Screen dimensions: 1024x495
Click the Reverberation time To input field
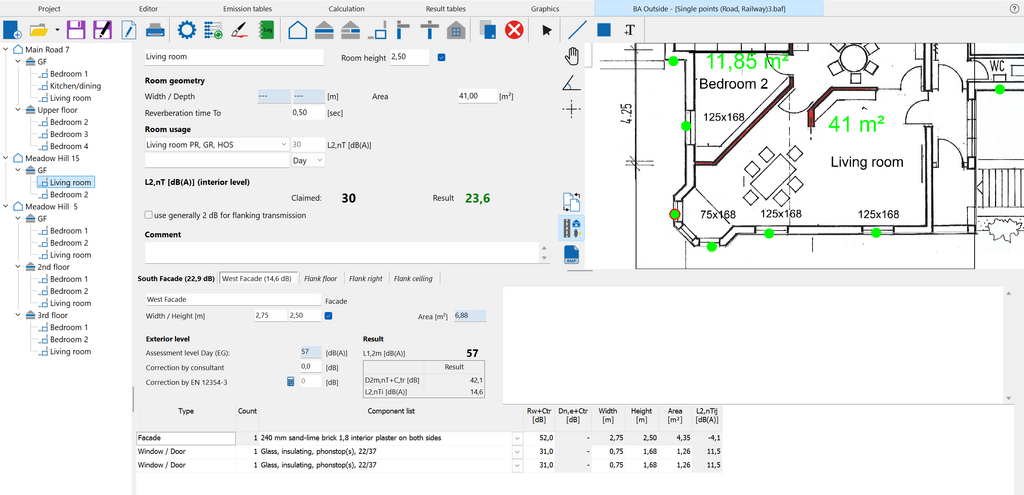(x=306, y=113)
